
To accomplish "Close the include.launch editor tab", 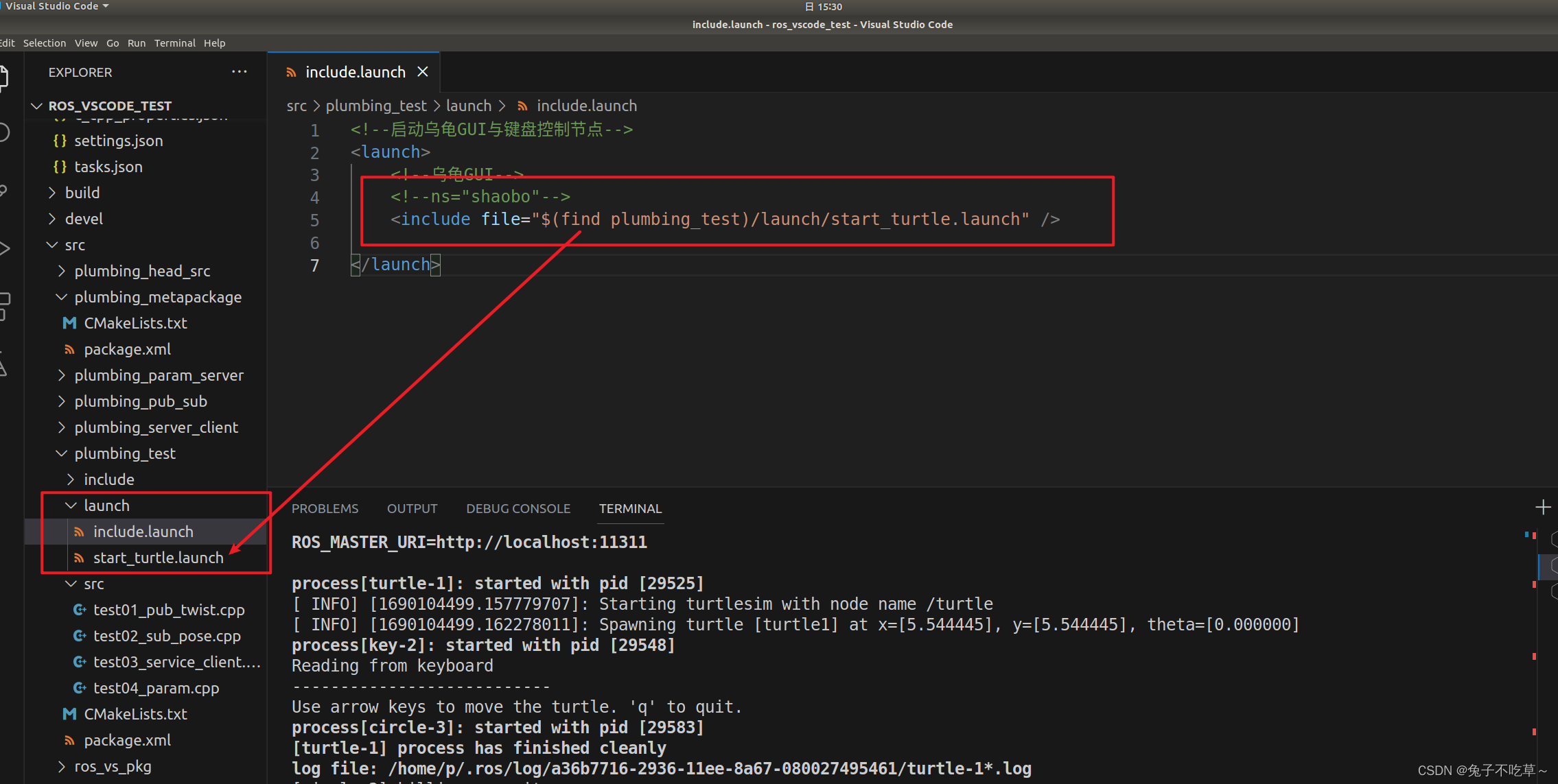I will tap(423, 72).
